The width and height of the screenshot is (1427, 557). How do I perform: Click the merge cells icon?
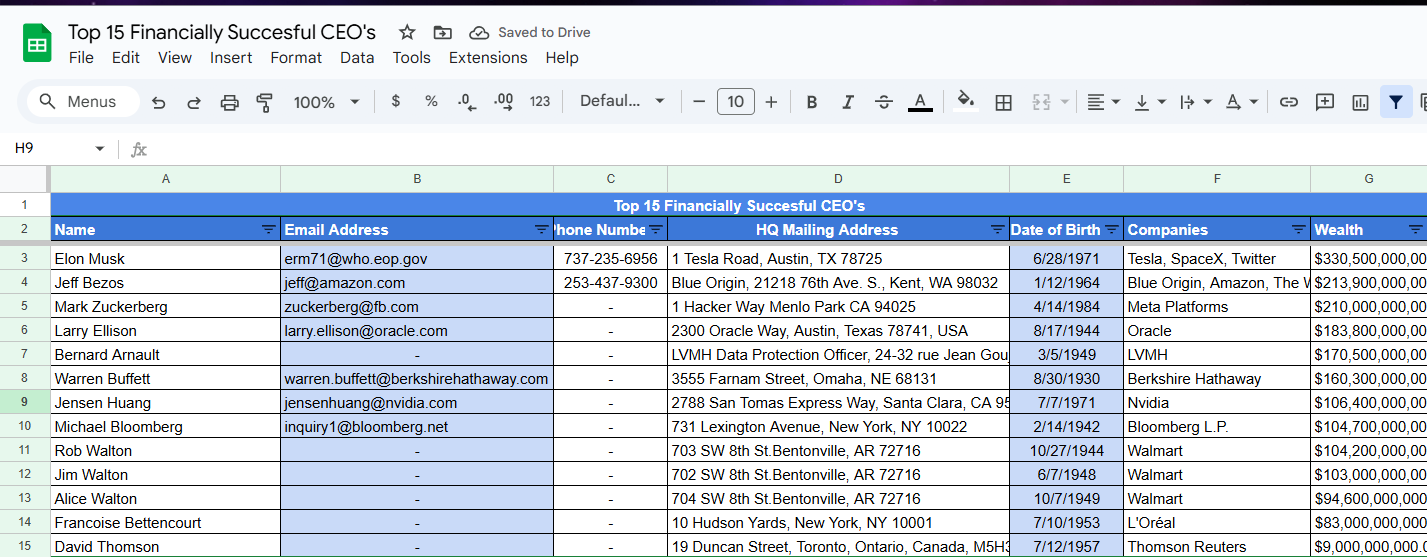pos(1041,102)
